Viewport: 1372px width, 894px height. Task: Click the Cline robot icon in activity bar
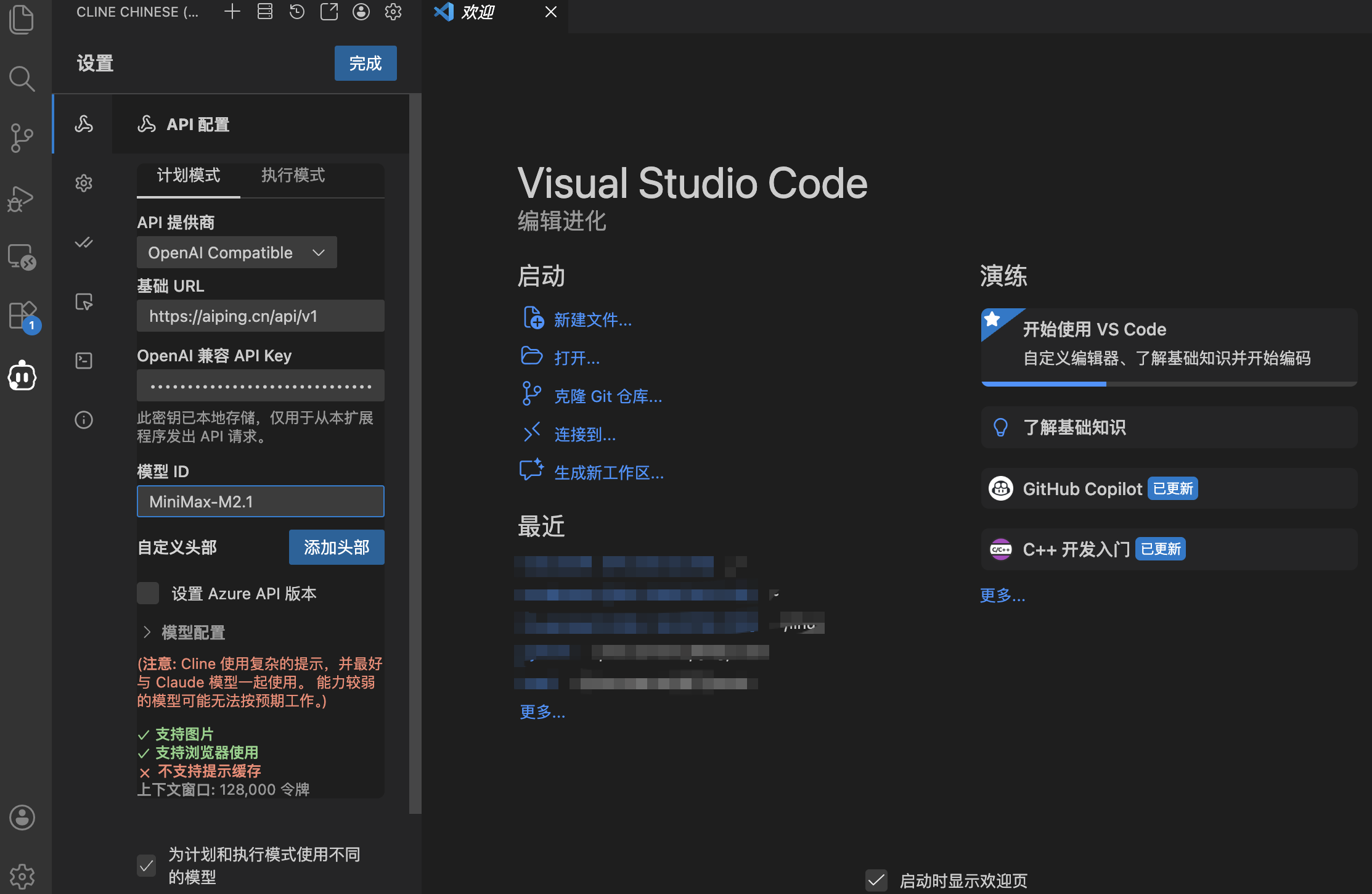(x=22, y=375)
